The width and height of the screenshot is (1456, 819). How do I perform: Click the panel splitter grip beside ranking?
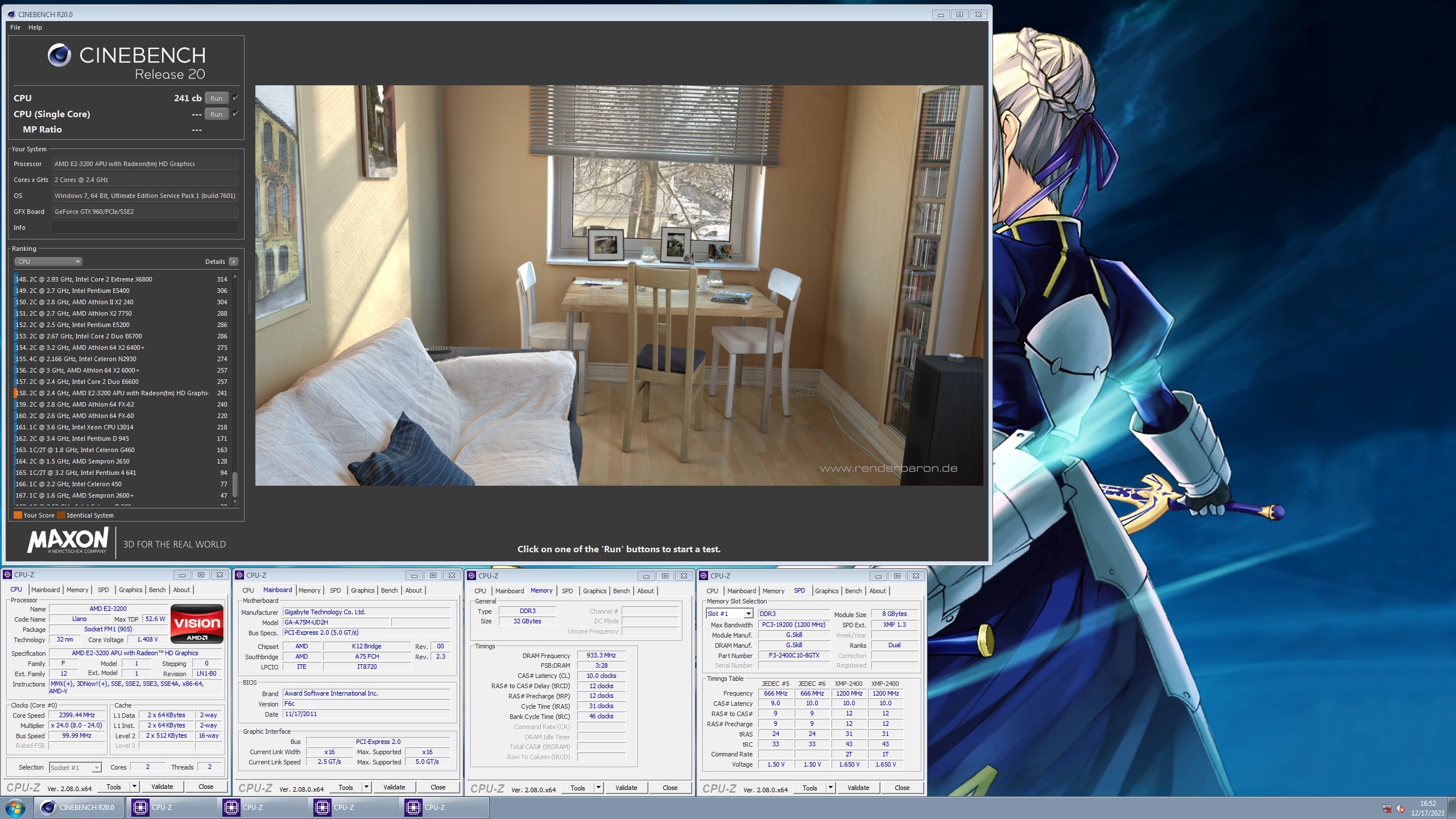249,296
